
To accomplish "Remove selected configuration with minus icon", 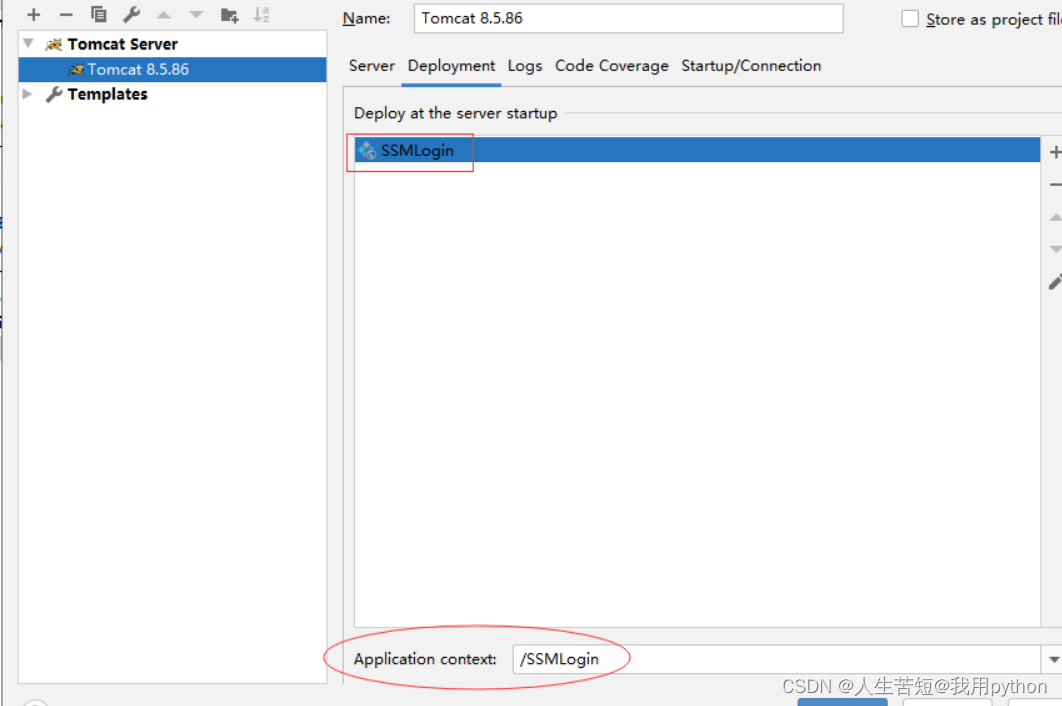I will click(66, 14).
